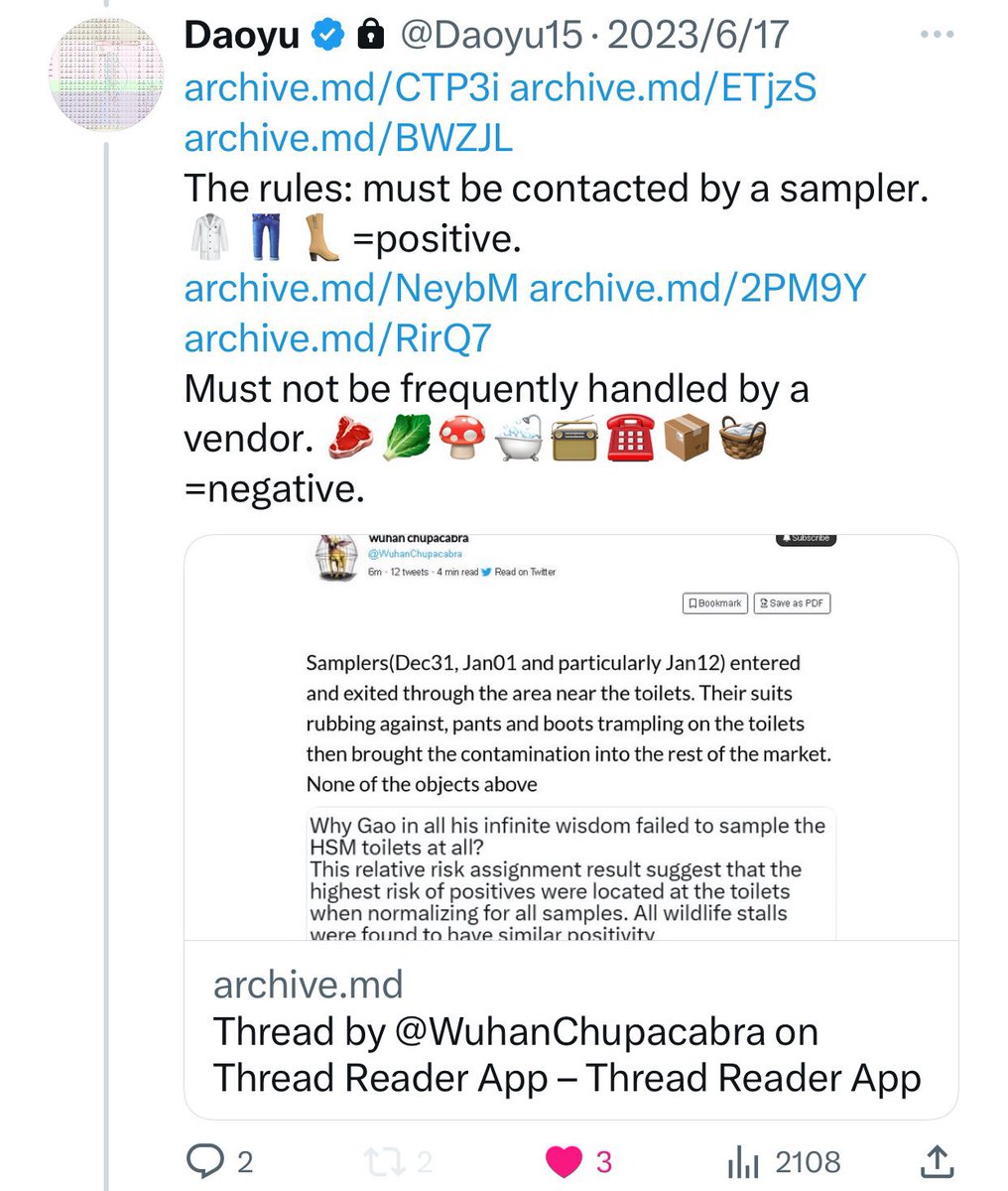Open the reply icon on tweet
1008x1191 pixels.
pyautogui.click(x=204, y=1160)
